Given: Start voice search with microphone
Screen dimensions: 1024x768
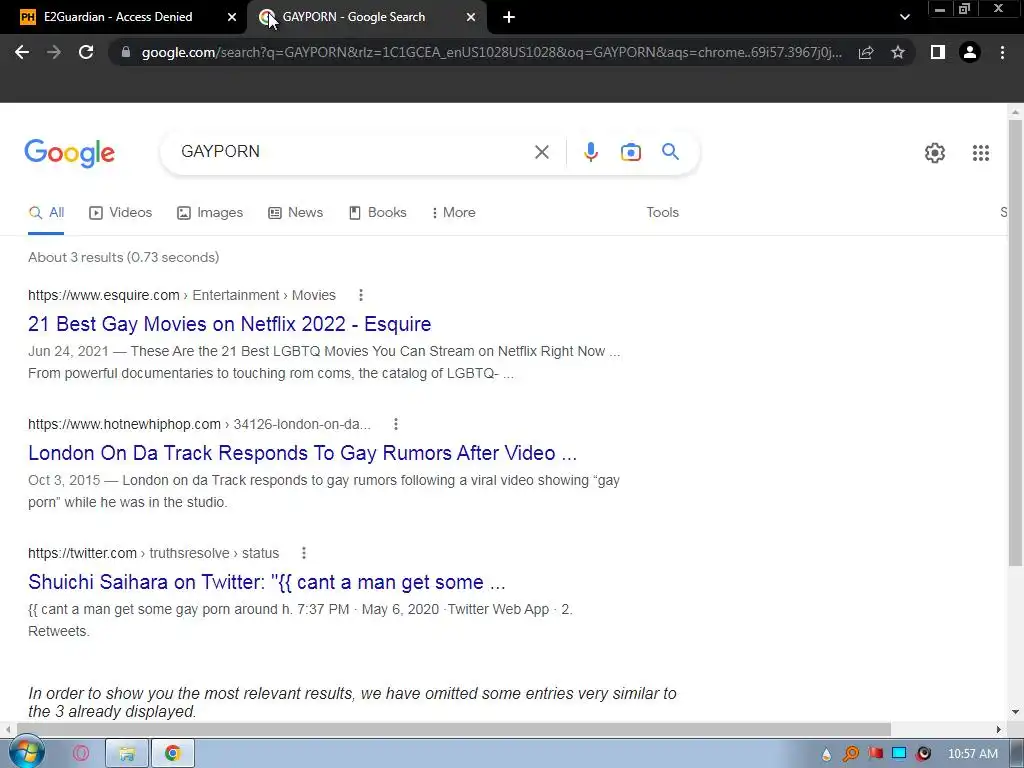Looking at the screenshot, I should pyautogui.click(x=590, y=152).
